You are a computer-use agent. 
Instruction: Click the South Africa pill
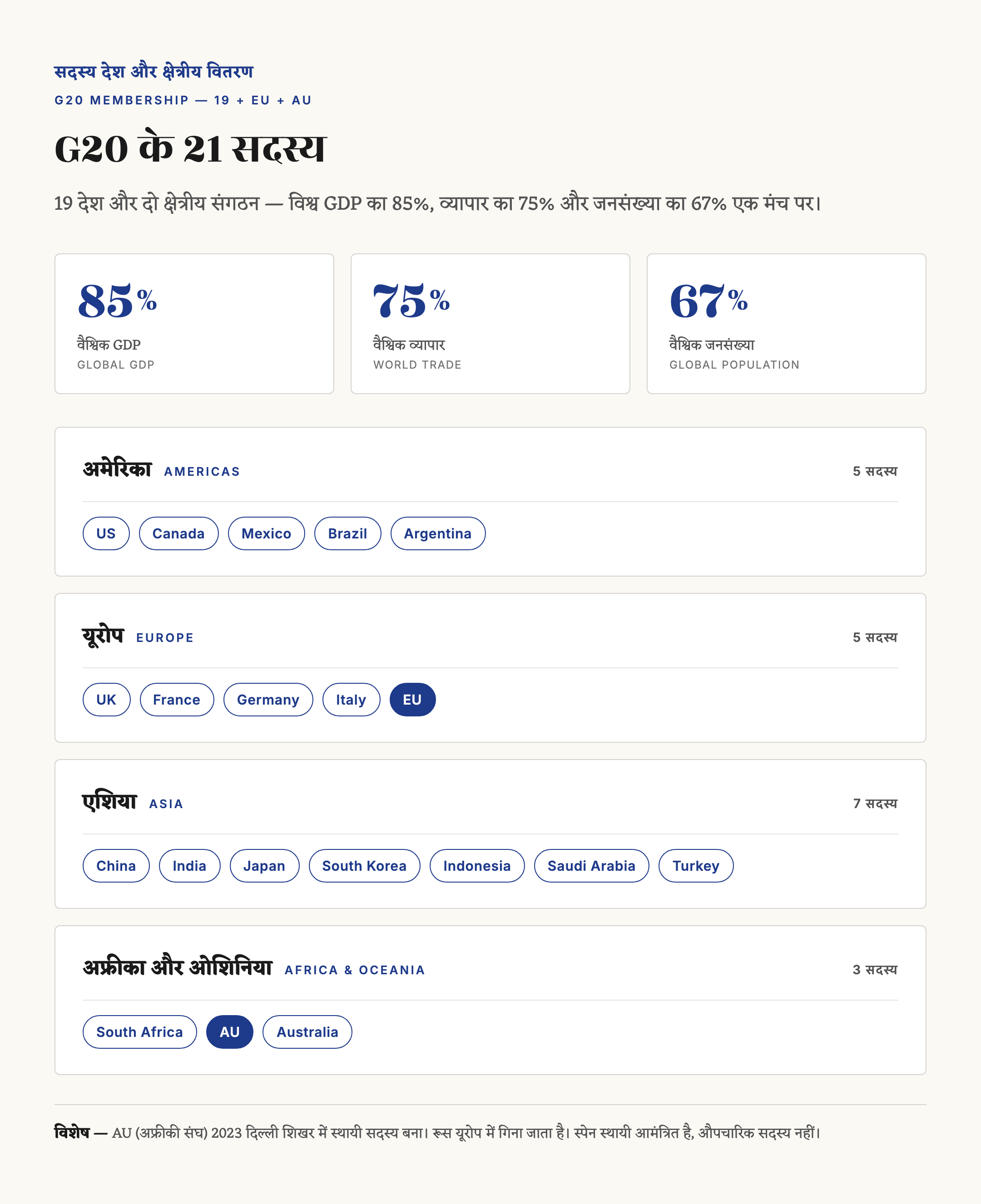pyautogui.click(x=139, y=1031)
